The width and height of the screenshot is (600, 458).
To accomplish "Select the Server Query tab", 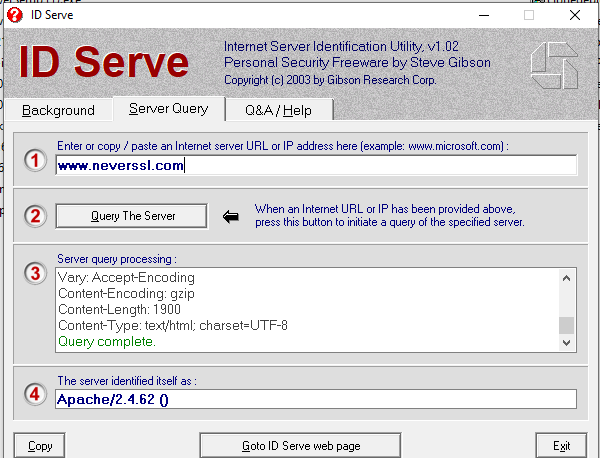I will click(x=169, y=109).
